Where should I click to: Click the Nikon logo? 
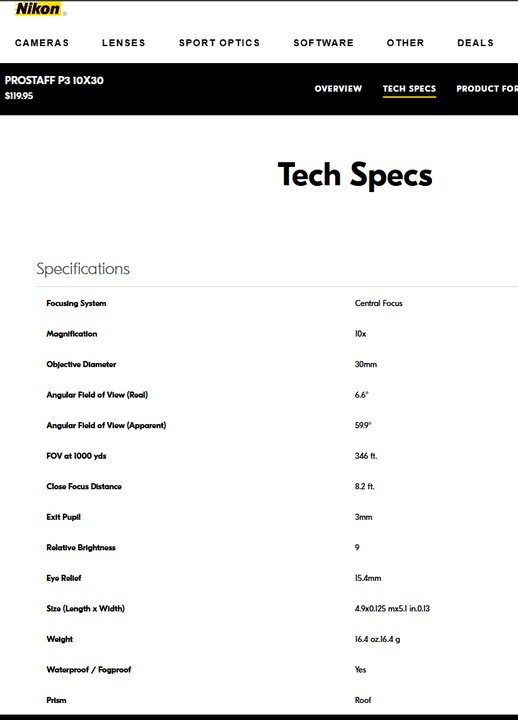[x=38, y=9]
